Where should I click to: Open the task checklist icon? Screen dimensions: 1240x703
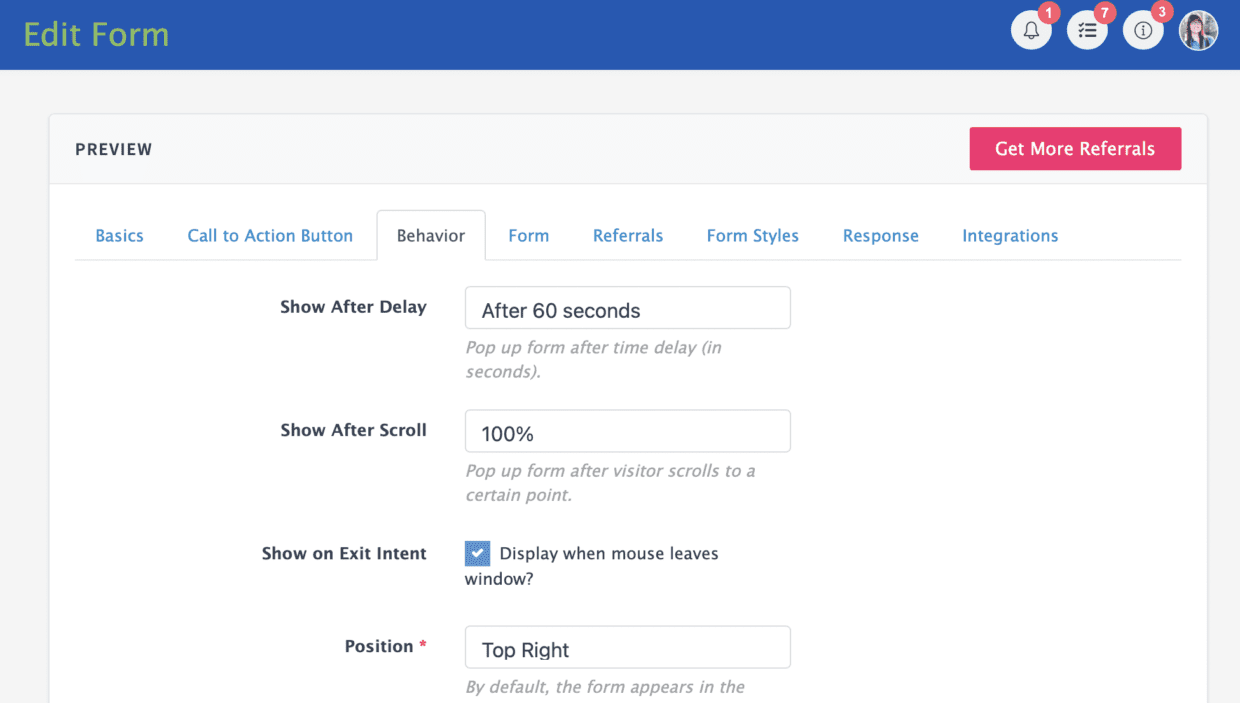(1087, 31)
